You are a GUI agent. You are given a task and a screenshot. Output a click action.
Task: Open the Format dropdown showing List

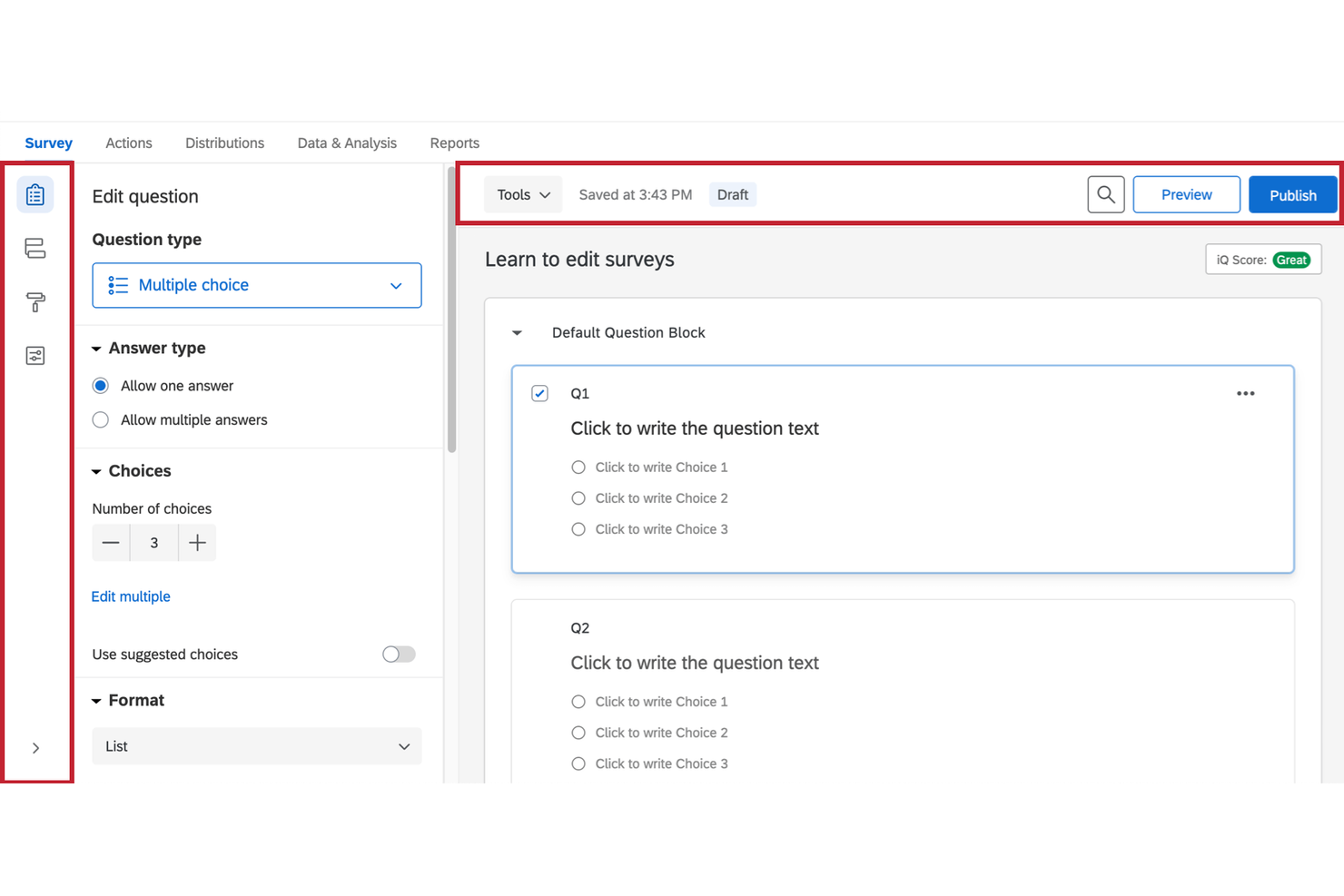click(256, 745)
